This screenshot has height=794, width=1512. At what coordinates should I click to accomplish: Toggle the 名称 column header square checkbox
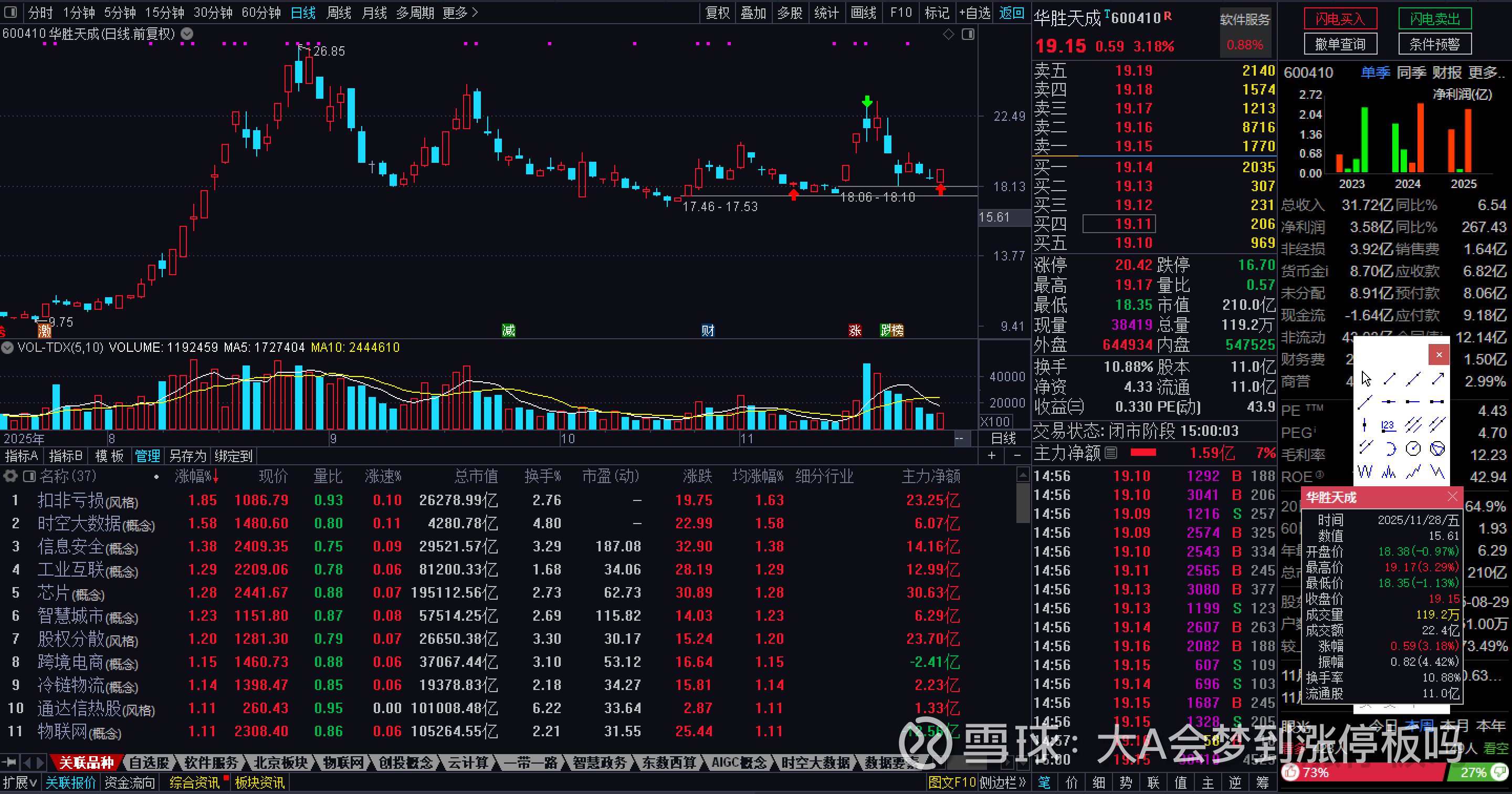[x=29, y=476]
